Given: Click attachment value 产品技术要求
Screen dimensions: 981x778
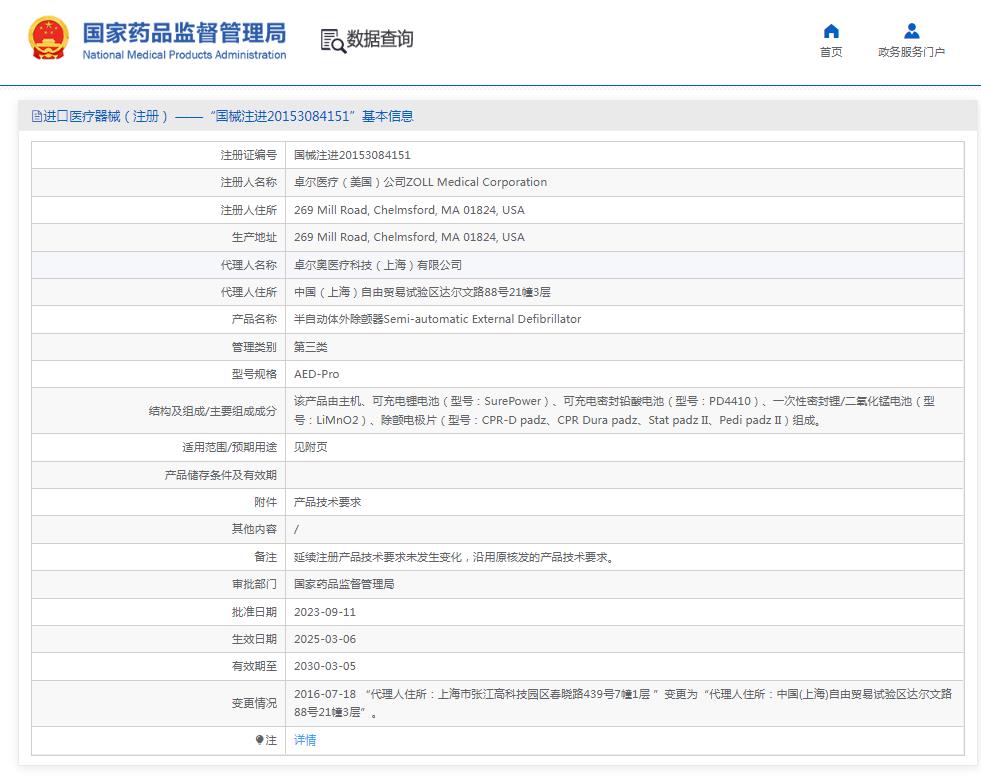Looking at the screenshot, I should pyautogui.click(x=328, y=502).
